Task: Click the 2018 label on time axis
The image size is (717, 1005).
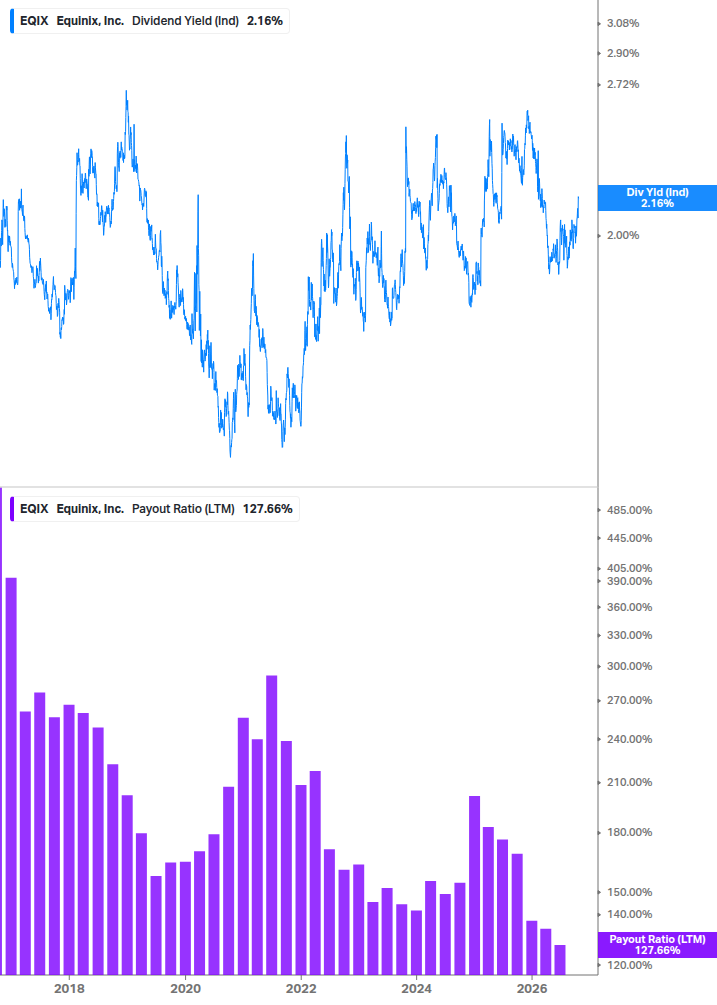Action: (69, 988)
